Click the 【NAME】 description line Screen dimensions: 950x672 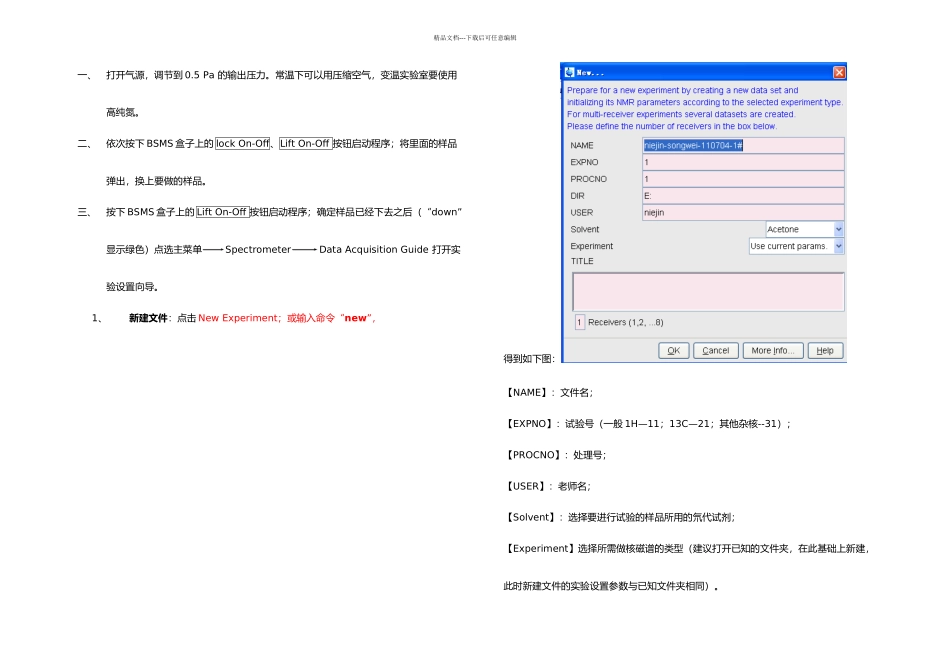click(548, 393)
